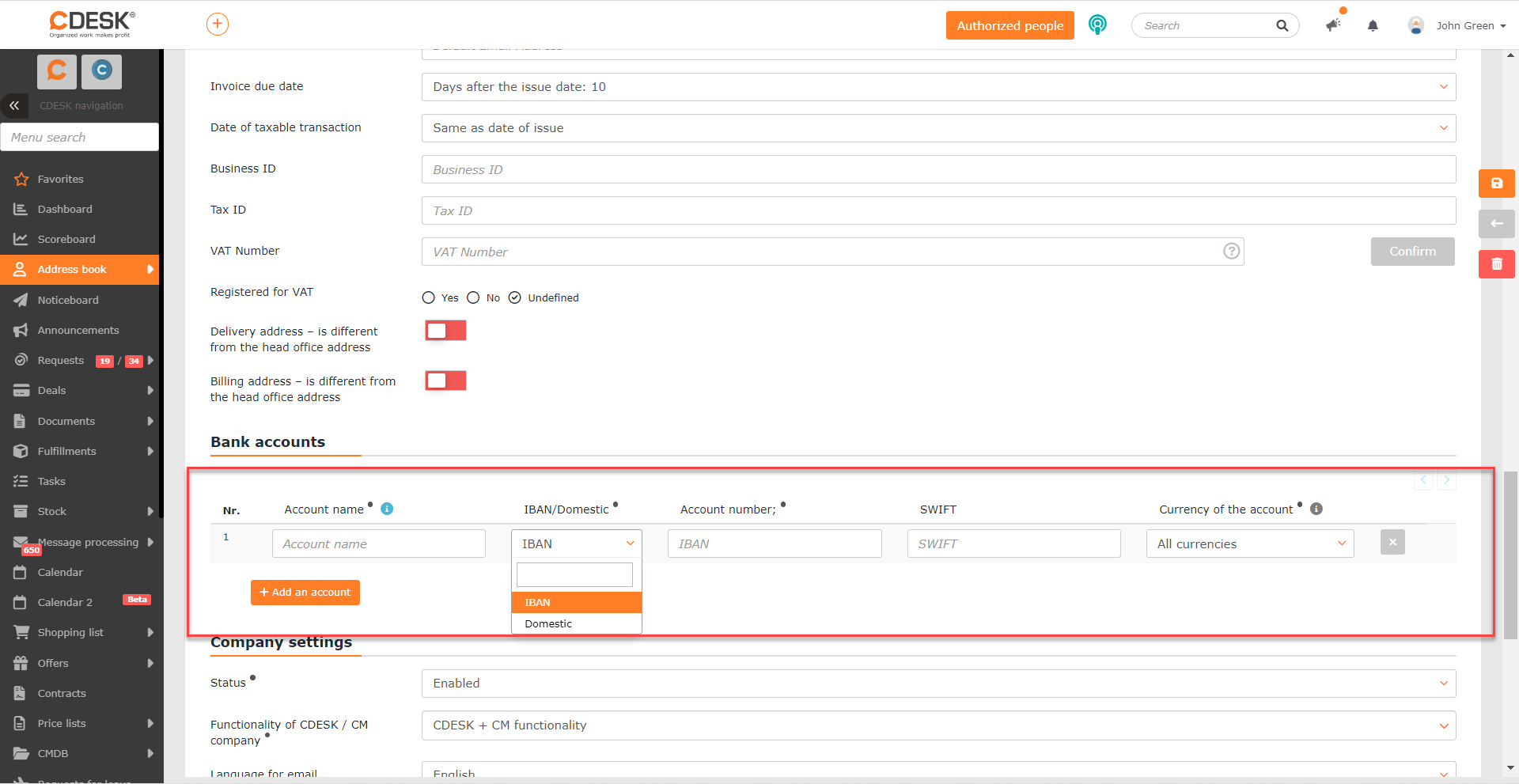
Task: Open Announcements in the sidebar
Action: [x=79, y=330]
